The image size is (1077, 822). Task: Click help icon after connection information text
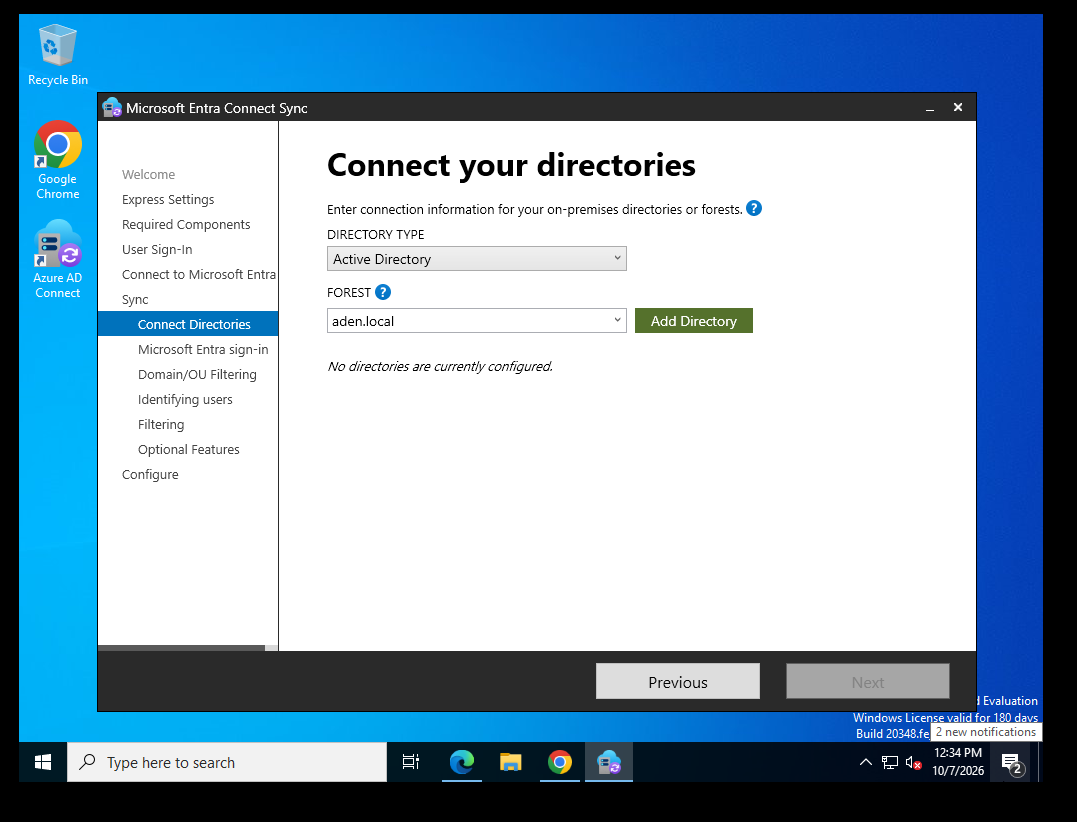click(x=753, y=208)
